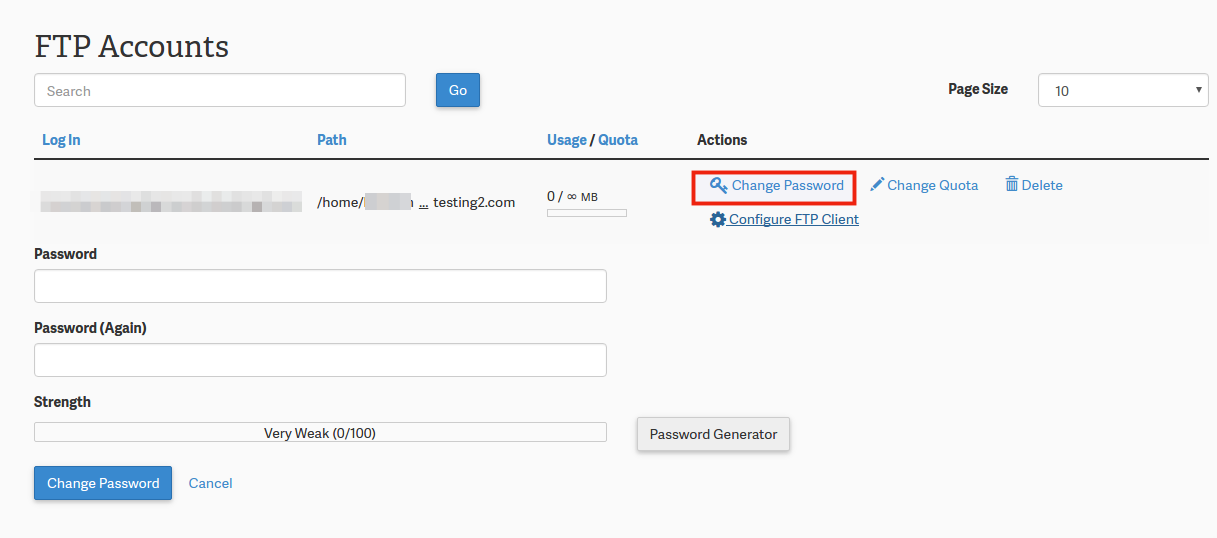This screenshot has height=538, width=1217.
Task: Submit with the blue Change Password button
Action: pos(103,483)
